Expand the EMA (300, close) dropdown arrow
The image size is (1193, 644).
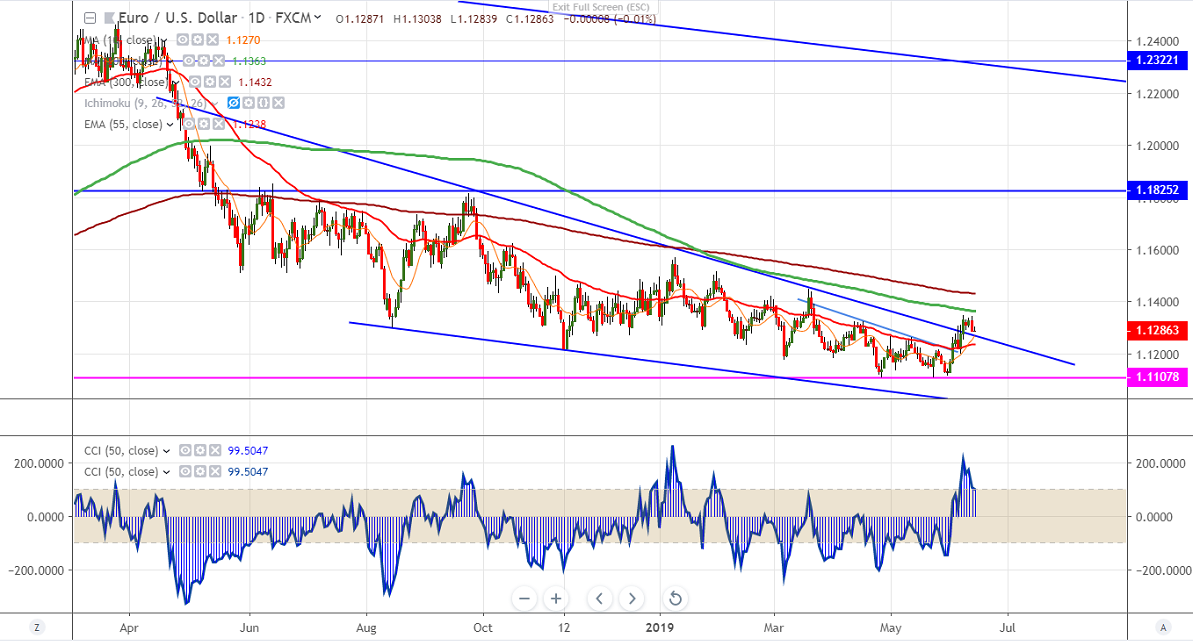point(177,83)
